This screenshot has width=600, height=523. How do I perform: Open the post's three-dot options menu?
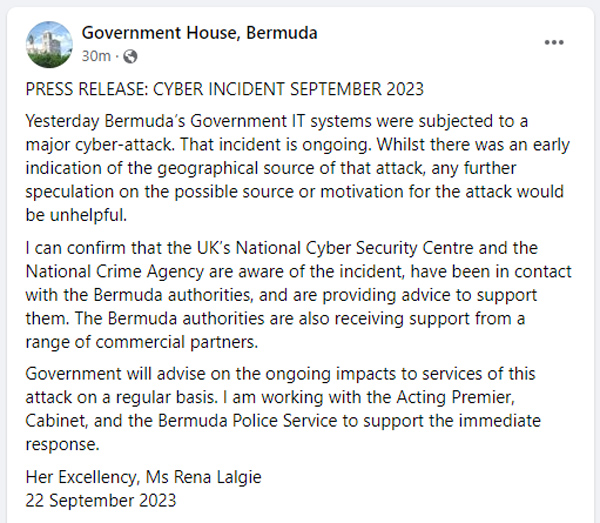click(554, 42)
